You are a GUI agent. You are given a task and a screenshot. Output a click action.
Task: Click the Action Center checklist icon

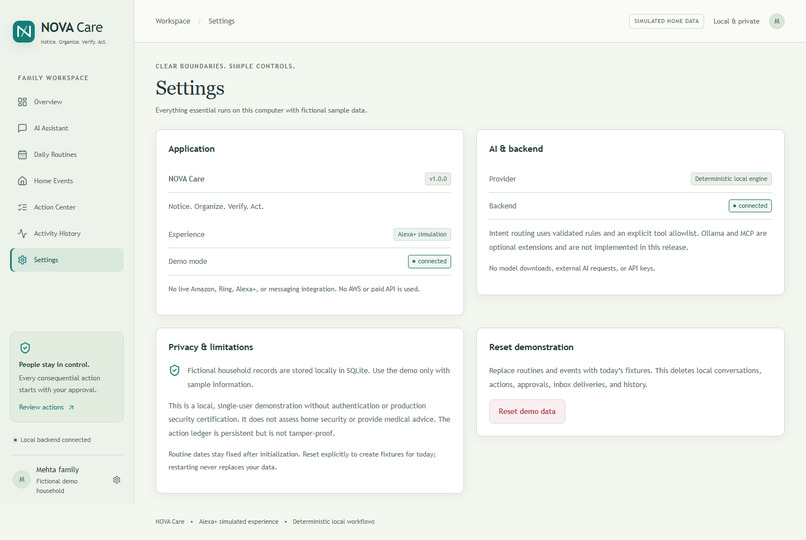tap(22, 207)
